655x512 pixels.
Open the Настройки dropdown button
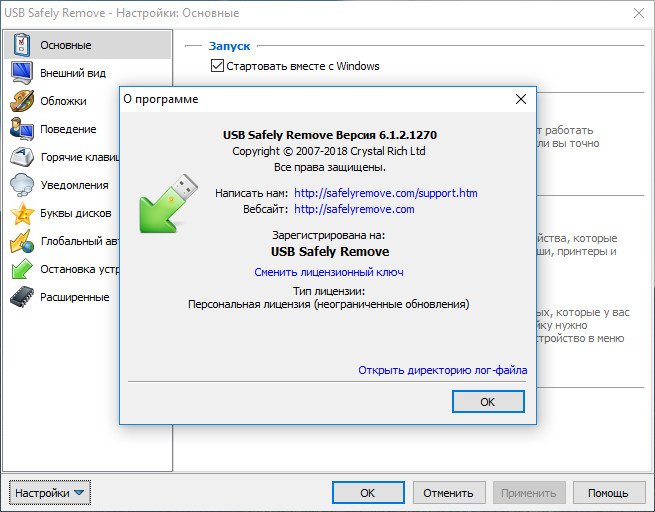pyautogui.click(x=49, y=493)
